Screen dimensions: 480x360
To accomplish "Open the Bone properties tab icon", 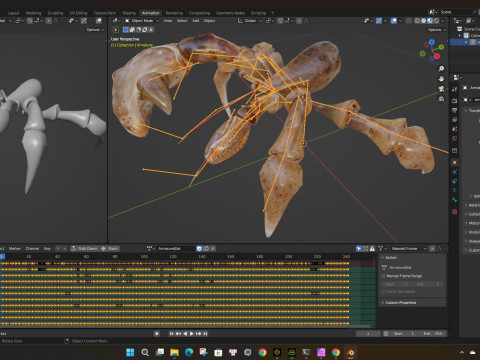I will (x=455, y=200).
